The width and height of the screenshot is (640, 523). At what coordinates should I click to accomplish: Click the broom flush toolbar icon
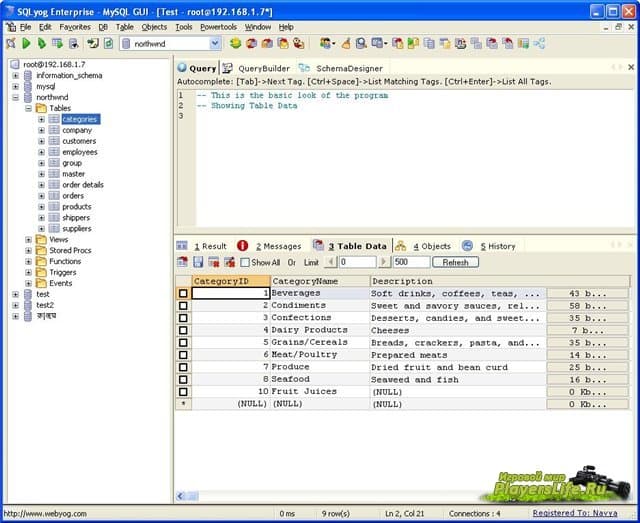click(346, 43)
